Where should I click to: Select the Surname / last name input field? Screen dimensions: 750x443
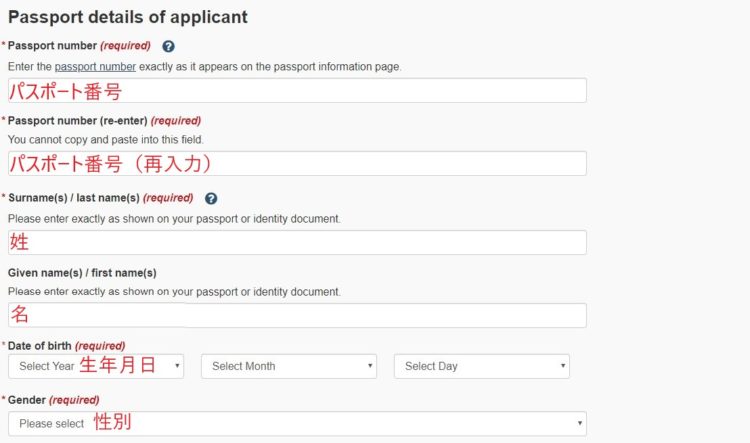click(297, 242)
